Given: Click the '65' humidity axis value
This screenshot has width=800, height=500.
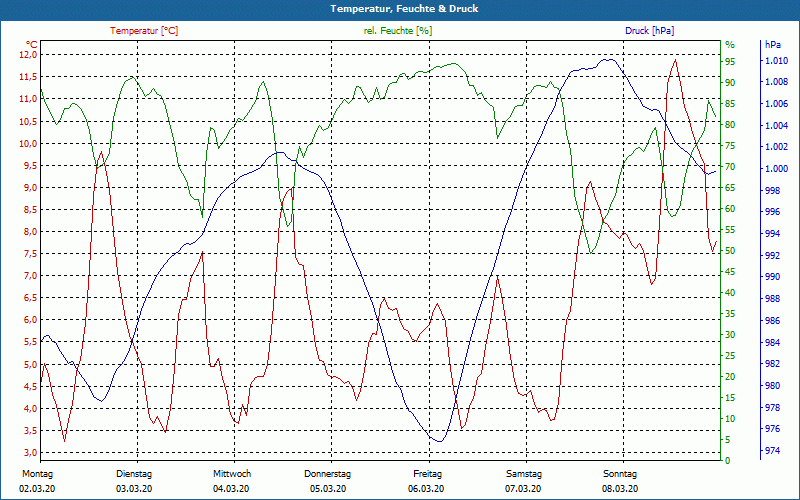Looking at the screenshot, I should (x=730, y=188).
